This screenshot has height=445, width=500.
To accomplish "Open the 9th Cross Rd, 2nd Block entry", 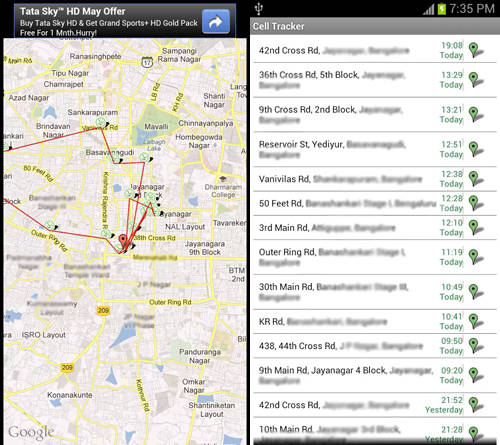I will pos(375,114).
